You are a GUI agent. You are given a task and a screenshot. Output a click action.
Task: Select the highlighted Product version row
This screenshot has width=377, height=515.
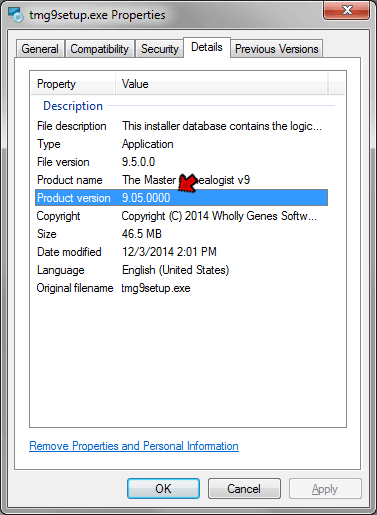pyautogui.click(x=181, y=198)
